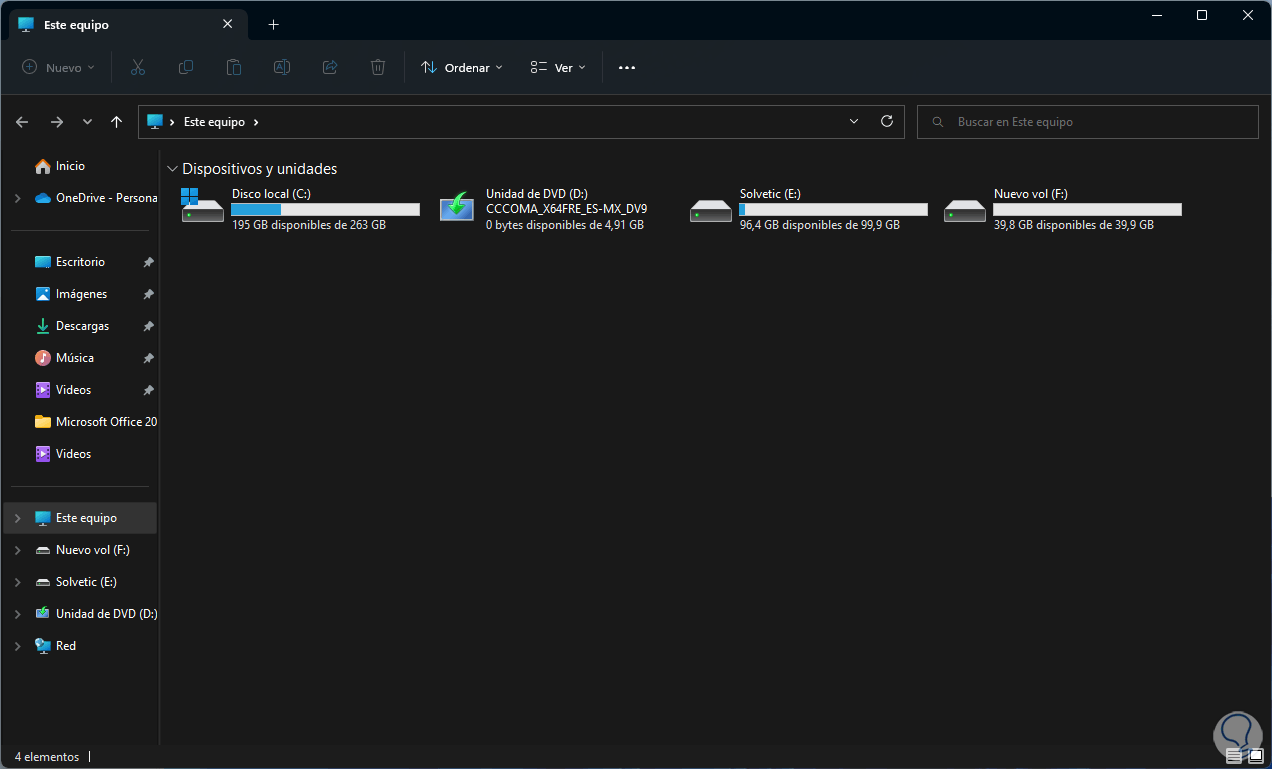Screen dimensions: 1272x769
Task: Click the Cut scissors icon in toolbar
Action: [x=138, y=67]
